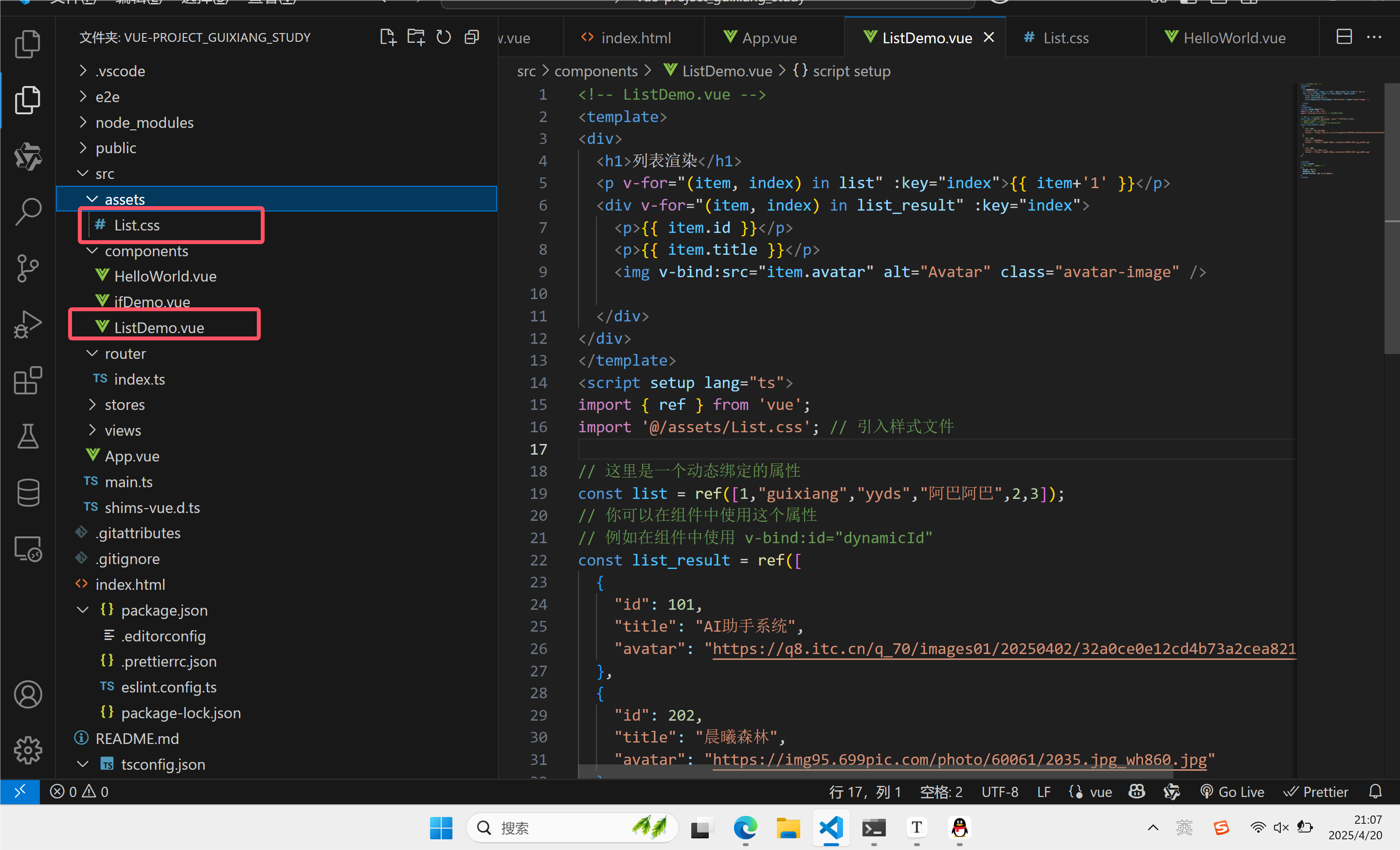Collapse all folders in explorer

coord(471,37)
